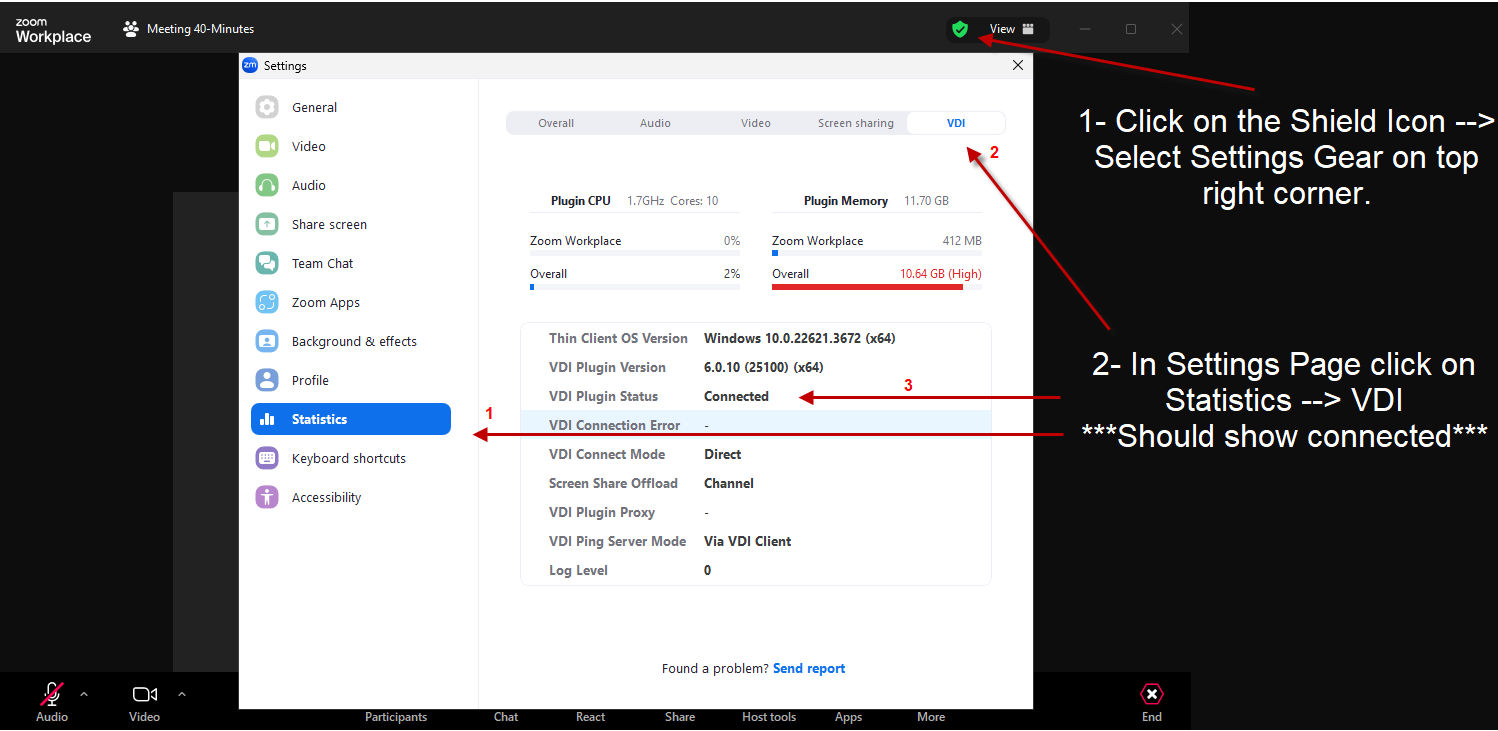Select the VDI Connection Error row
The height and width of the screenshot is (731, 1498).
tap(756, 425)
